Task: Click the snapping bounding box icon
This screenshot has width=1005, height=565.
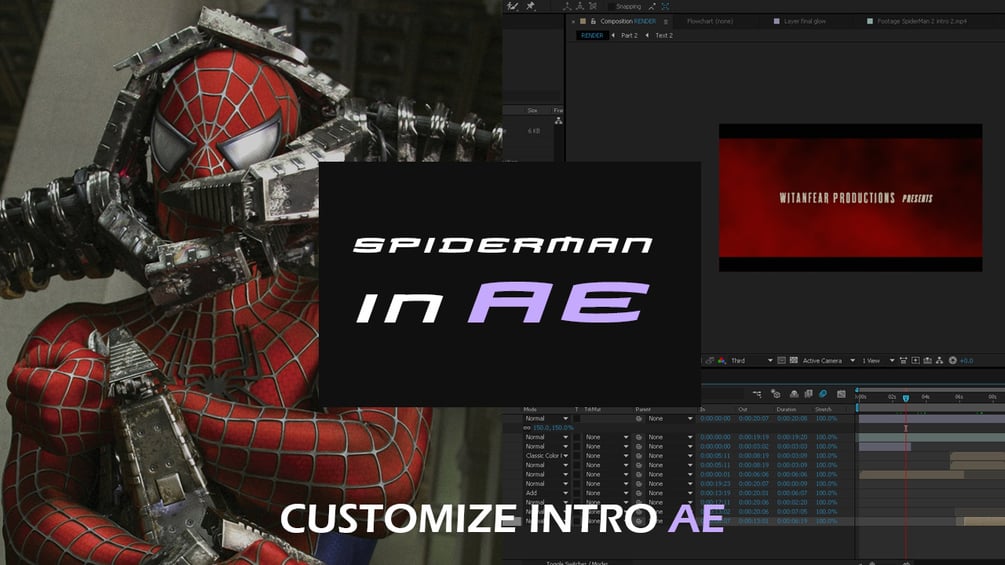Action: (665, 6)
